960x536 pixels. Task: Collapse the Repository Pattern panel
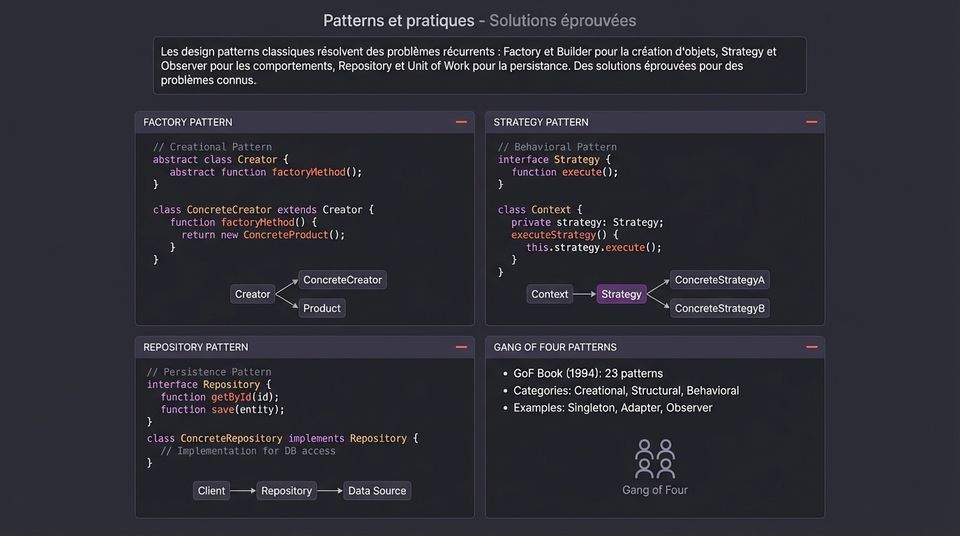coord(461,347)
